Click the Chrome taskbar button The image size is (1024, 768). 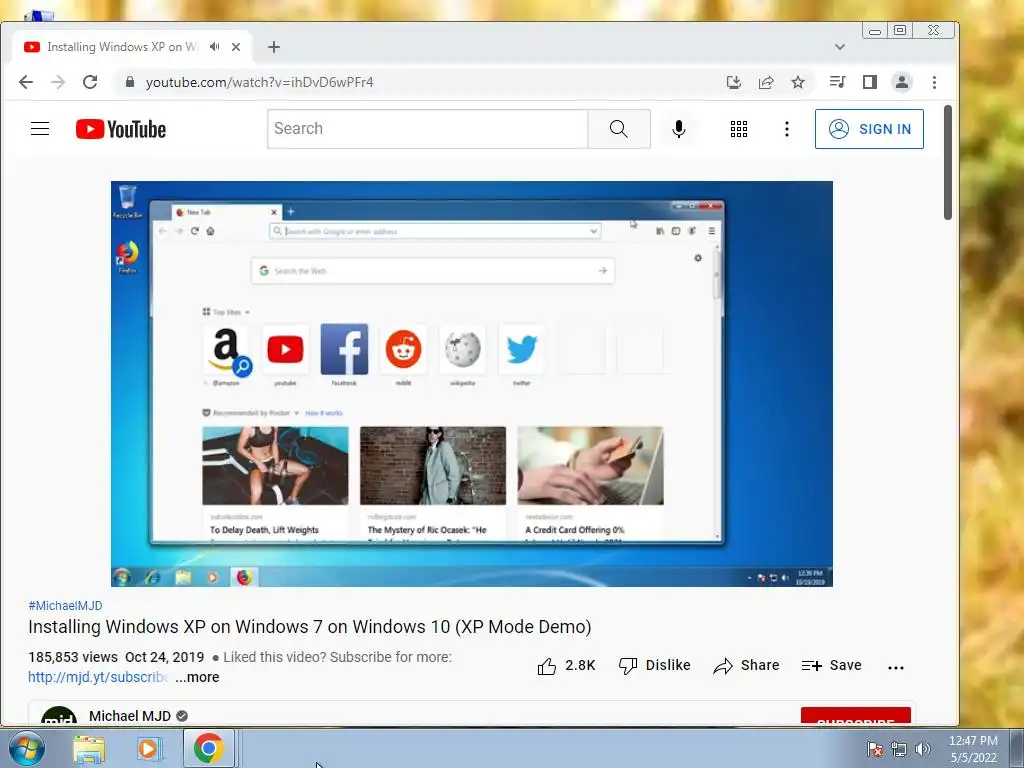tap(209, 748)
